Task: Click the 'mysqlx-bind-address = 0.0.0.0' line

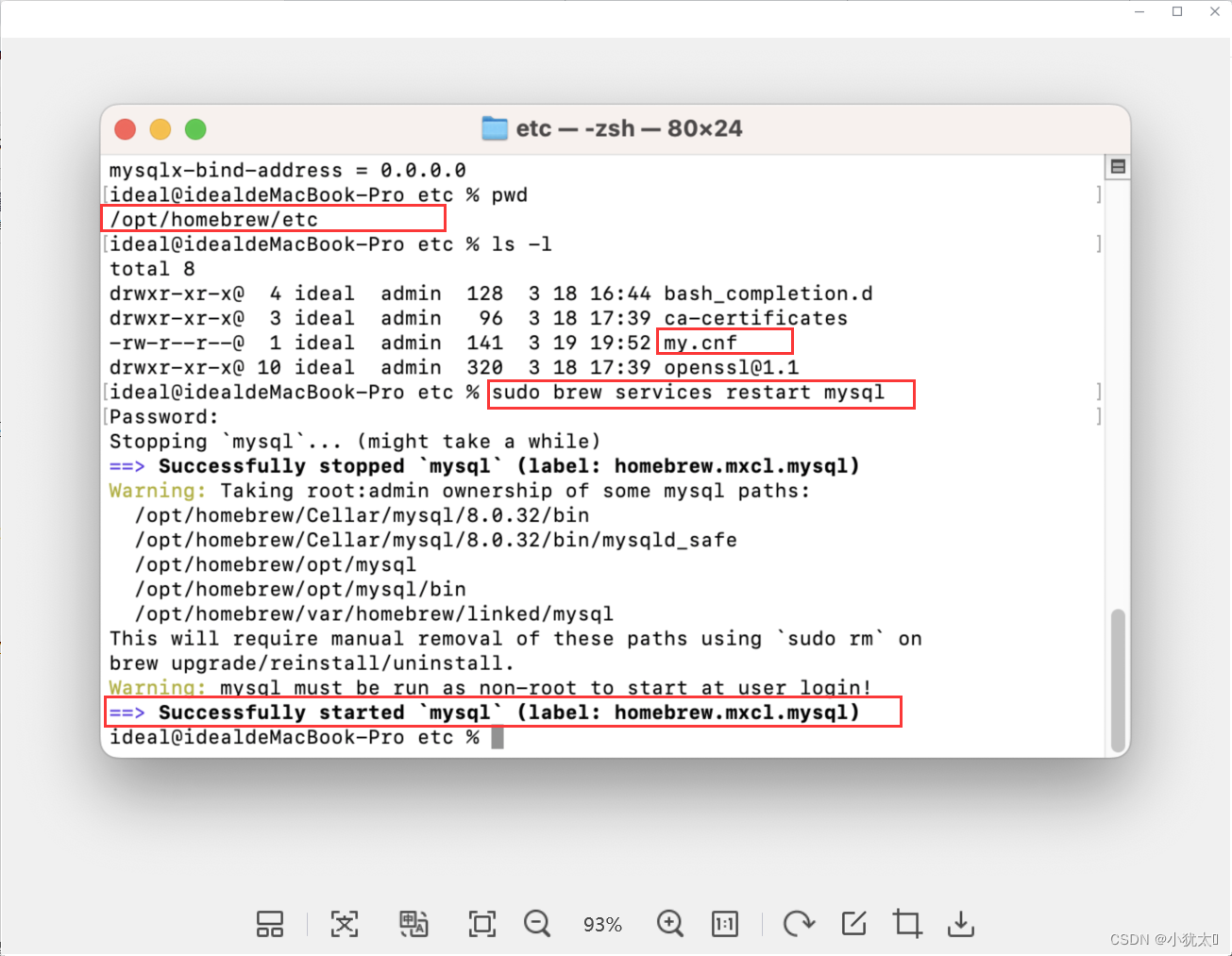Action: [x=287, y=171]
